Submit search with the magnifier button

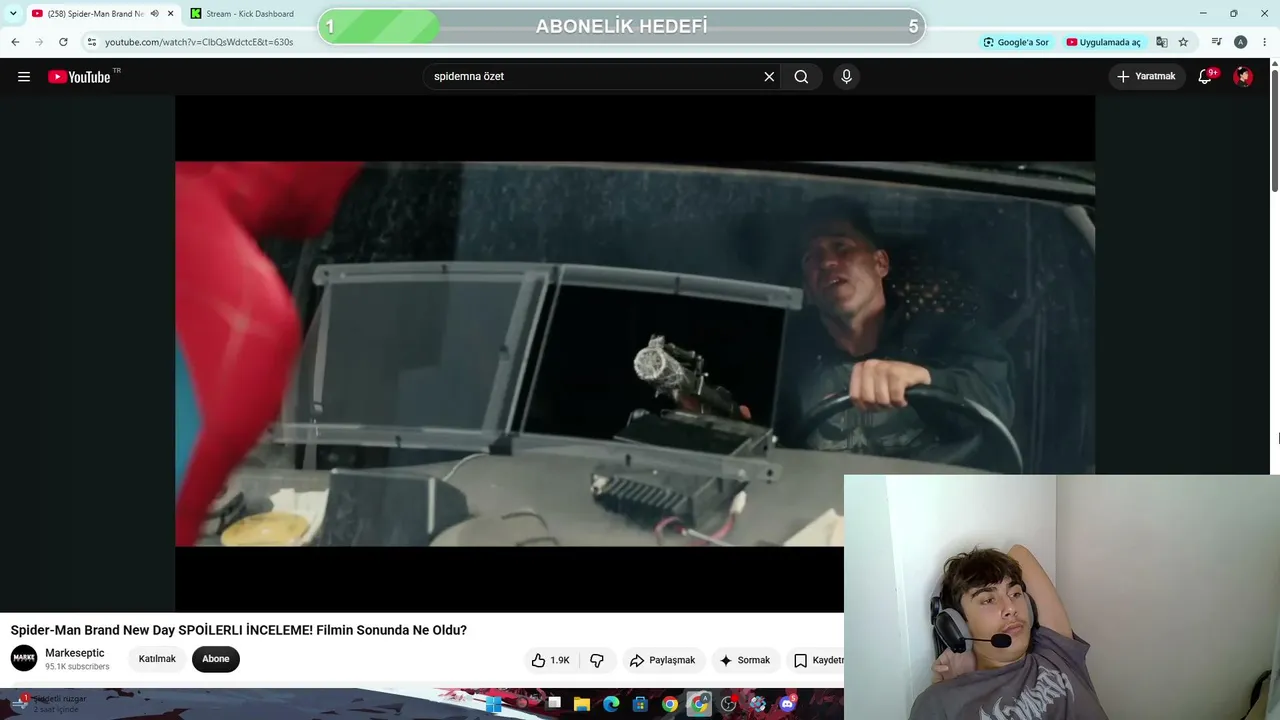coord(801,77)
